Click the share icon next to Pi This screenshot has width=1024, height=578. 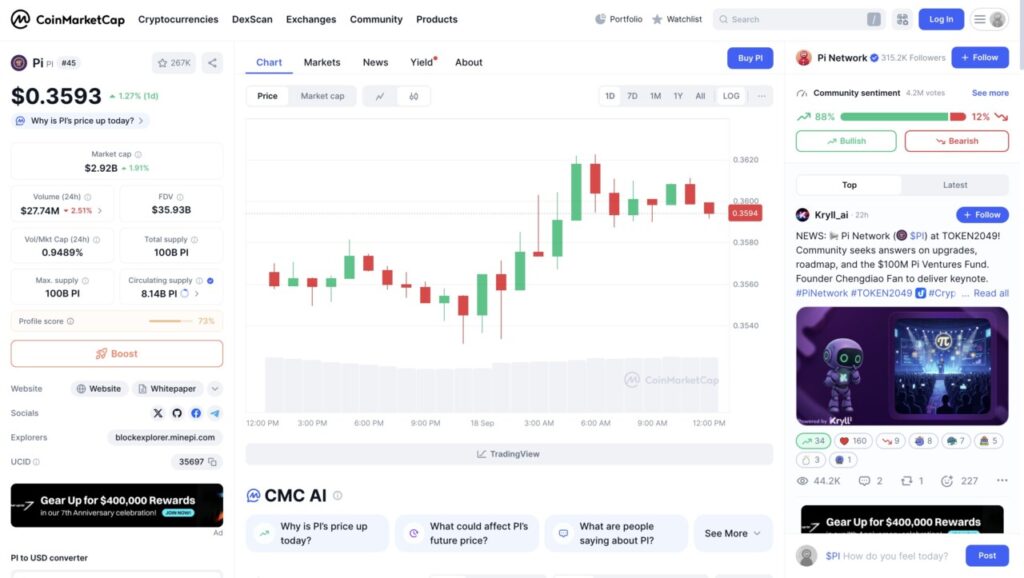tap(212, 63)
